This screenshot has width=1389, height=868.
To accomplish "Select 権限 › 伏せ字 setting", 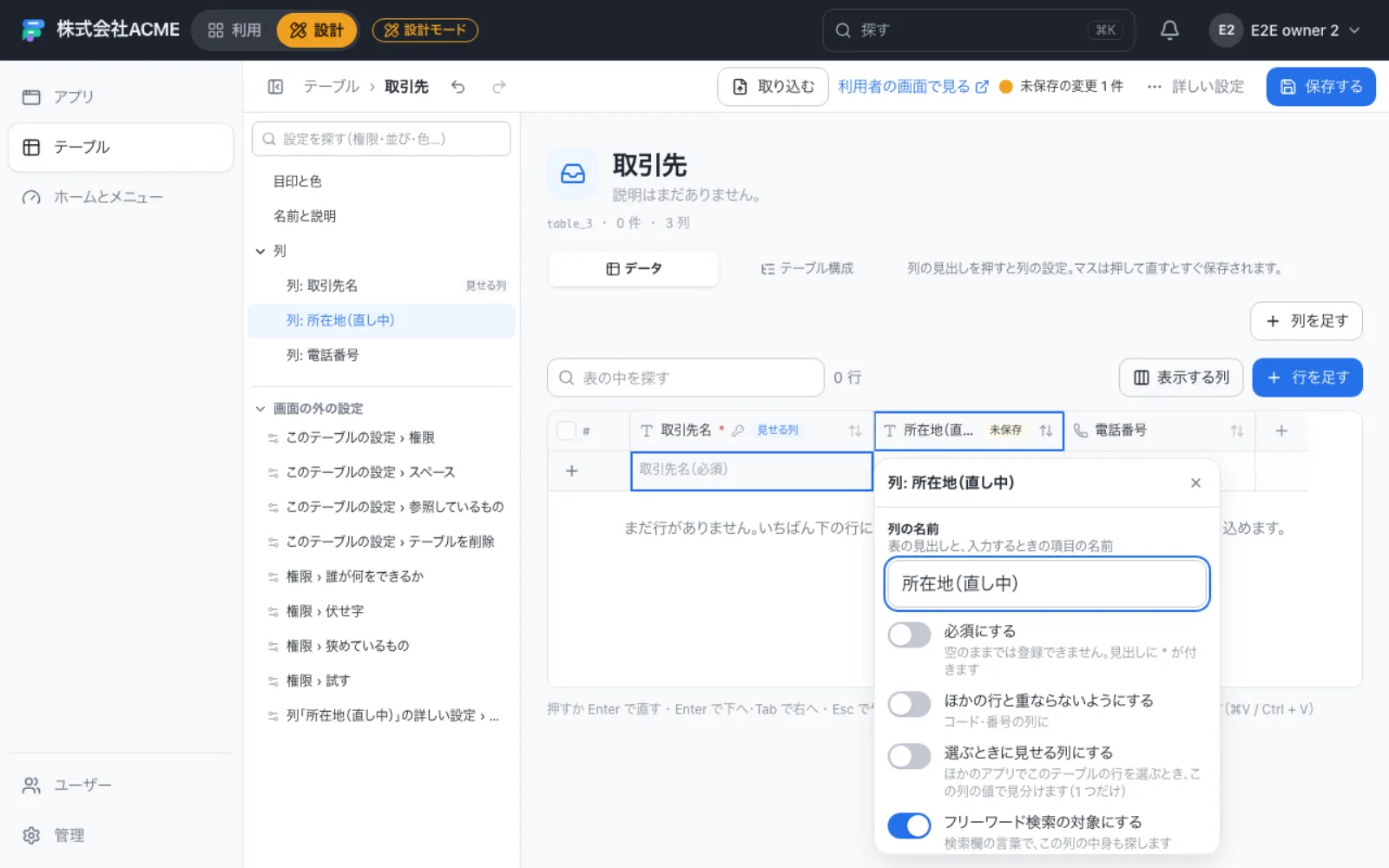I will click(381, 611).
